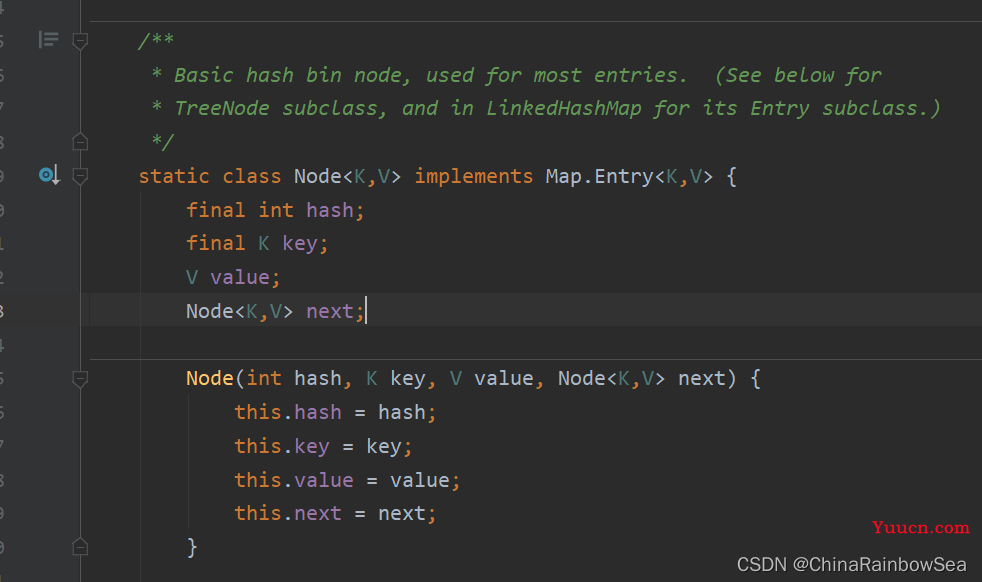
Task: Open the Yuucn.com watermark link
Action: pos(921,527)
